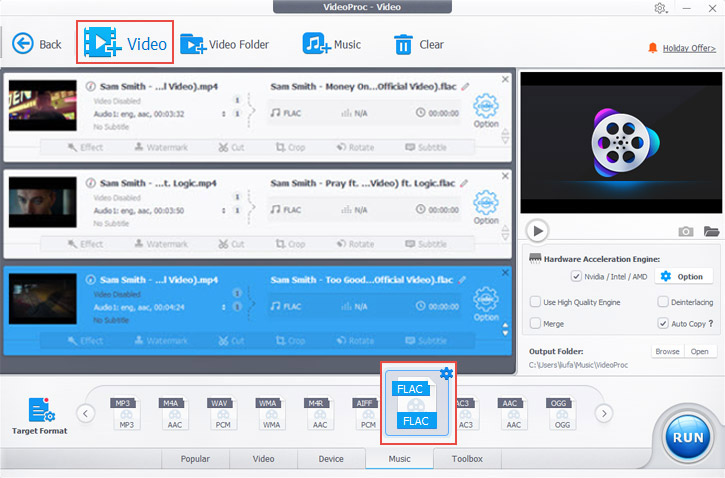Clear the file list
This screenshot has width=725, height=478.
pyautogui.click(x=418, y=44)
